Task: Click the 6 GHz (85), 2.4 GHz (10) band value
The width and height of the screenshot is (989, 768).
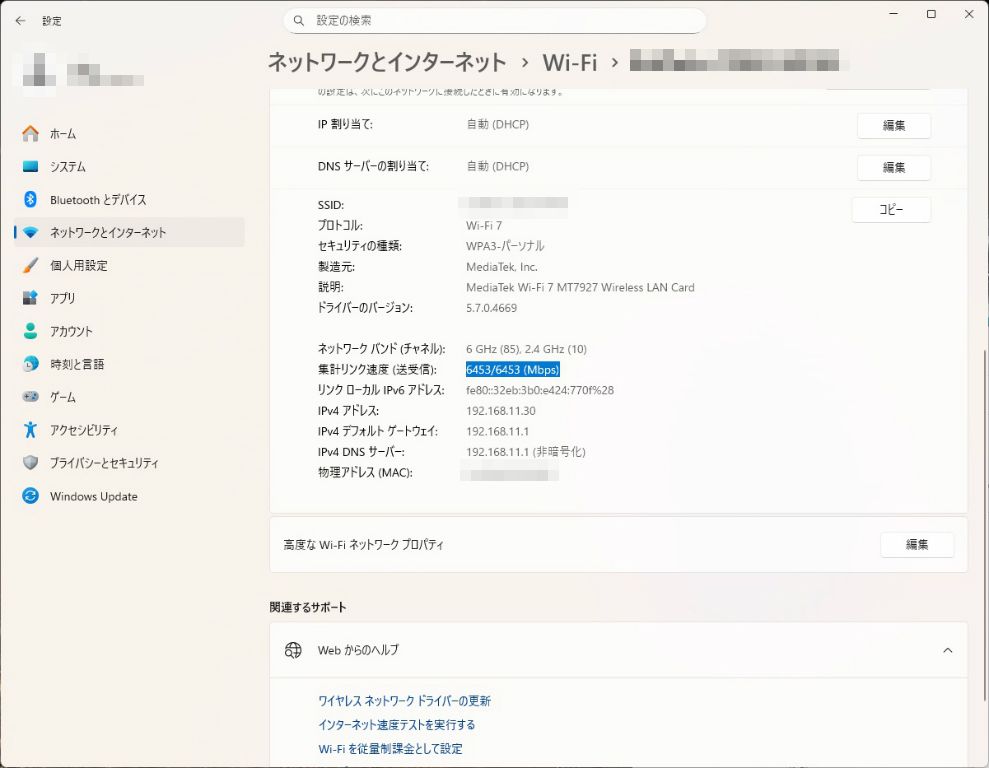Action: 527,349
